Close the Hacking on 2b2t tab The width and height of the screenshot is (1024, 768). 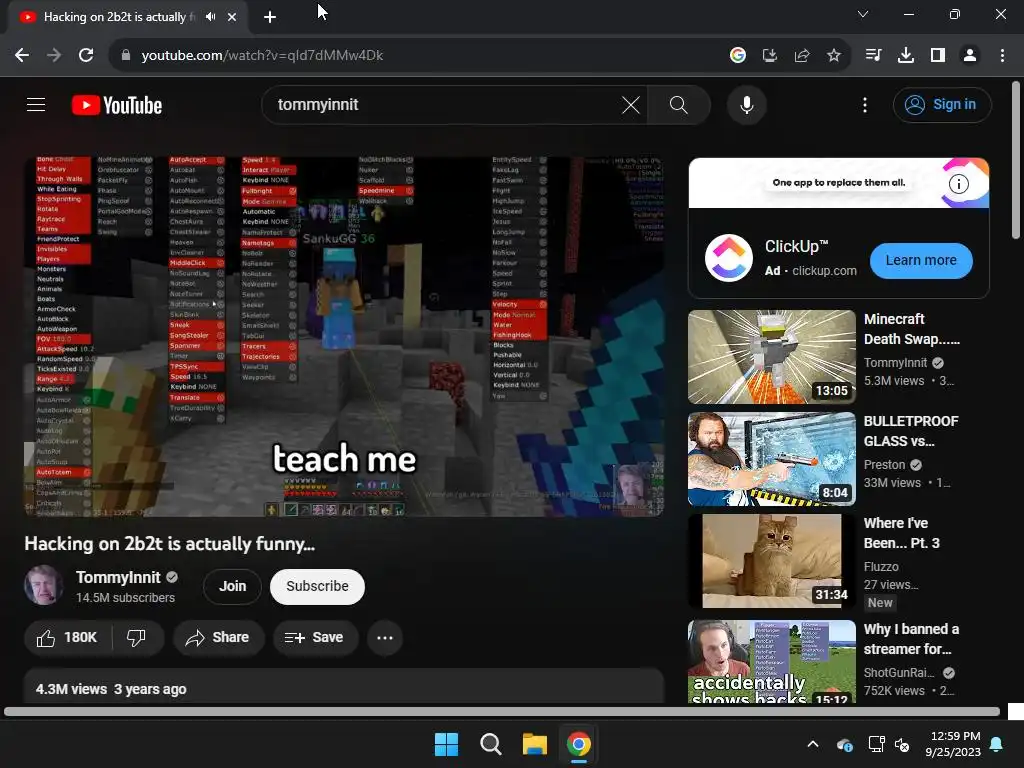232,17
